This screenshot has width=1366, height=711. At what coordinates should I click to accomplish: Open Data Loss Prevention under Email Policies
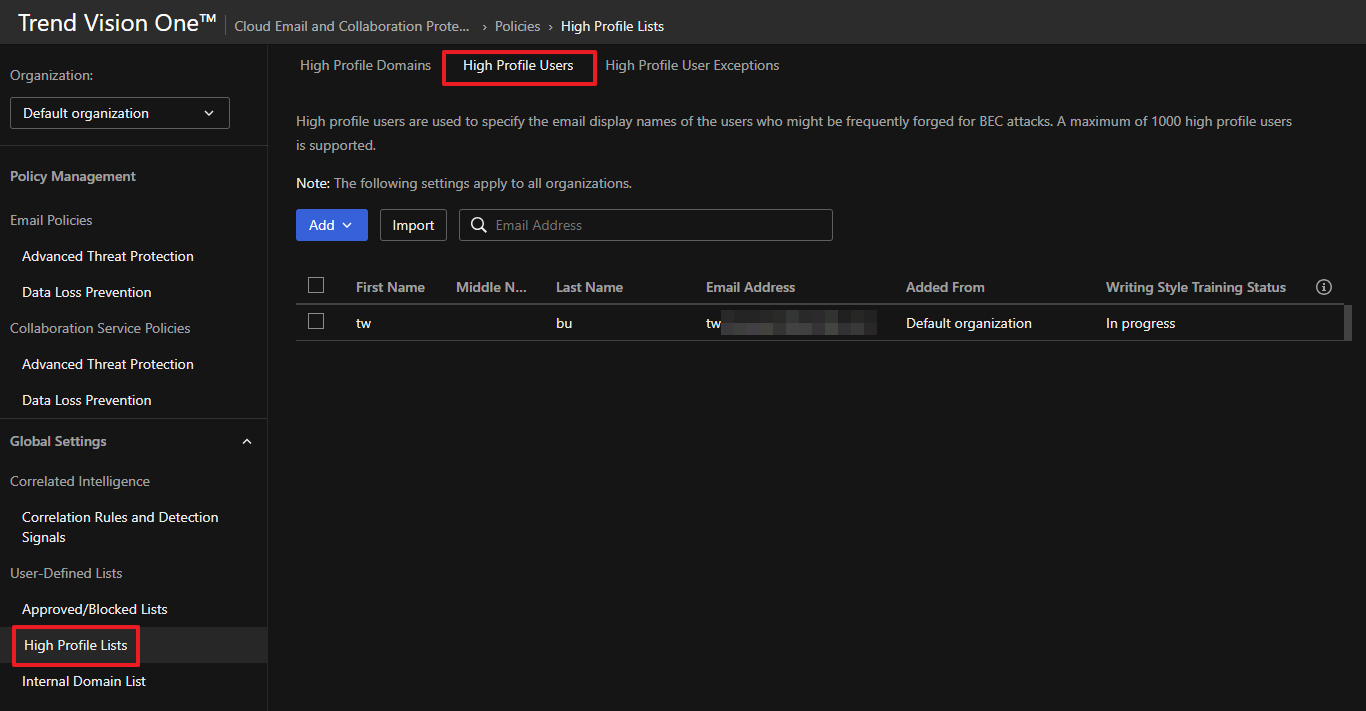87,292
